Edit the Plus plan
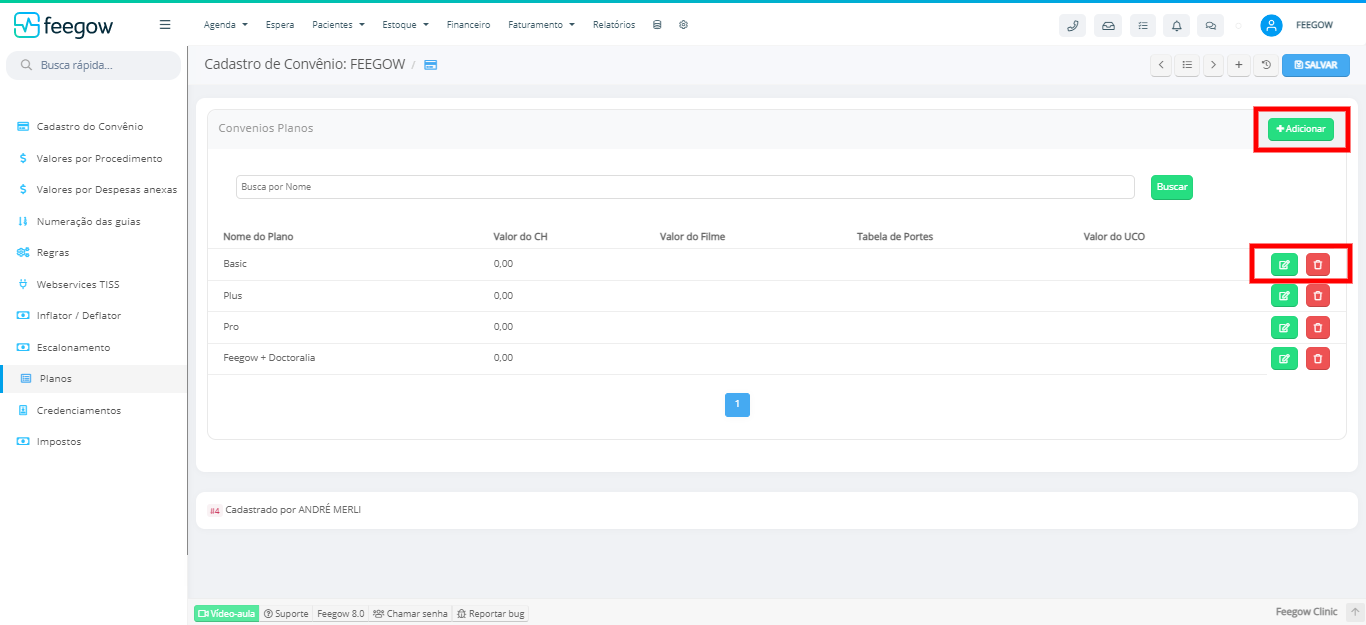 tap(1284, 296)
